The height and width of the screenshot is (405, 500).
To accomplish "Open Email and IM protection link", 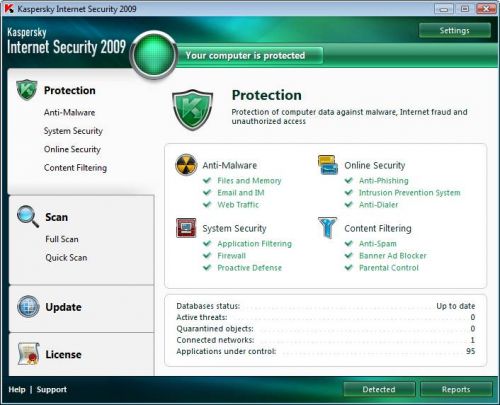I will click(x=241, y=193).
